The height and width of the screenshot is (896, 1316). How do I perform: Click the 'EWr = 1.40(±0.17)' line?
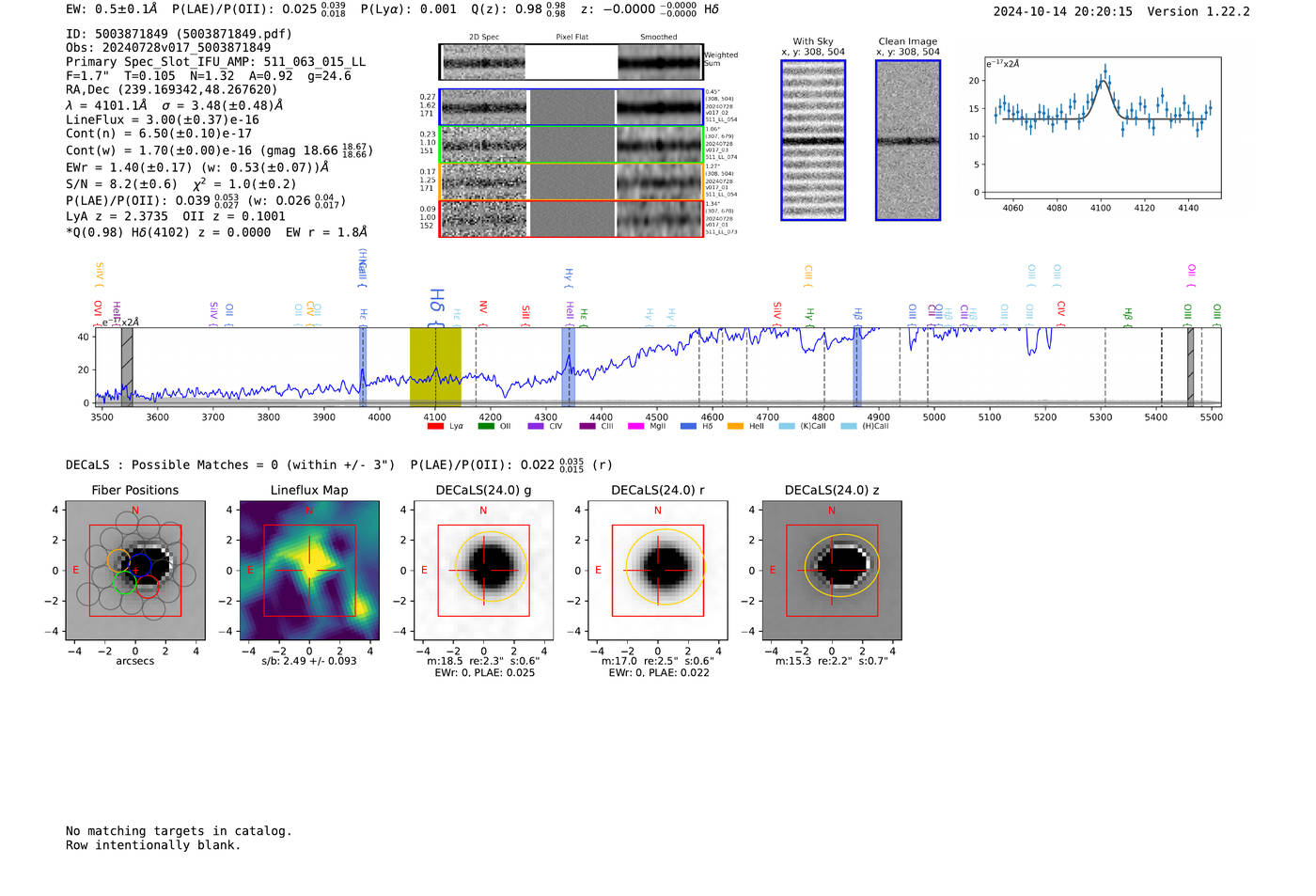(x=197, y=167)
